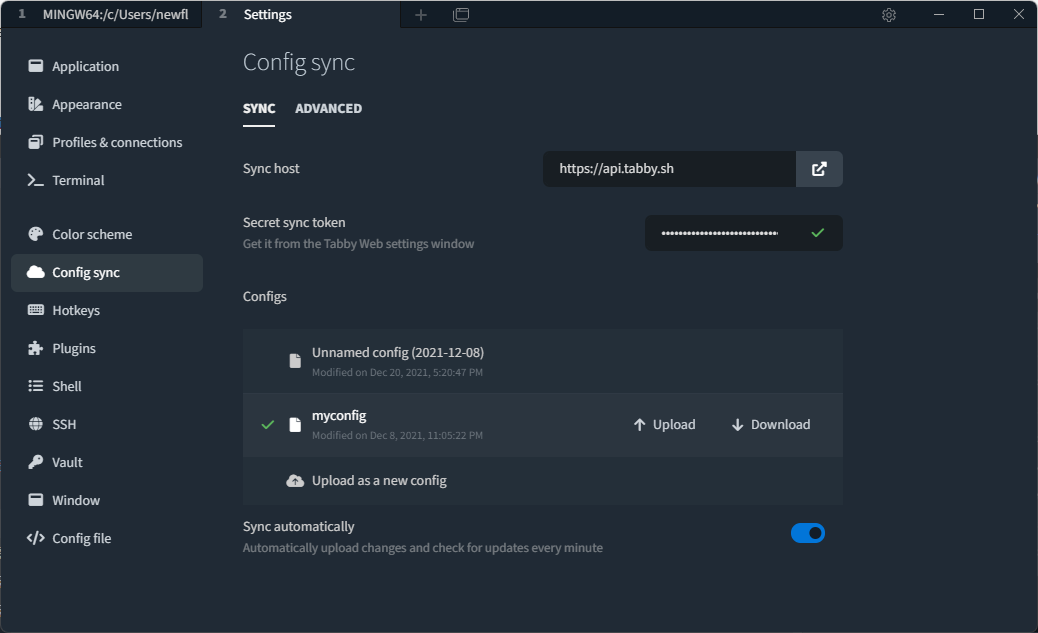Minimize the Tabby window
This screenshot has width=1038, height=633.
click(x=939, y=15)
